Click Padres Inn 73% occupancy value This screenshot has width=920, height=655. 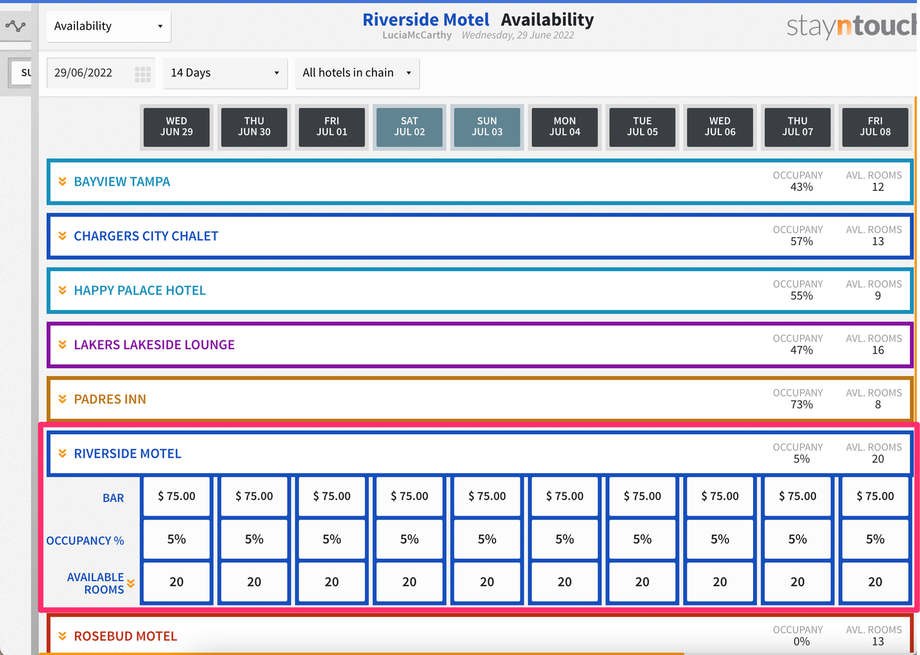(x=801, y=404)
